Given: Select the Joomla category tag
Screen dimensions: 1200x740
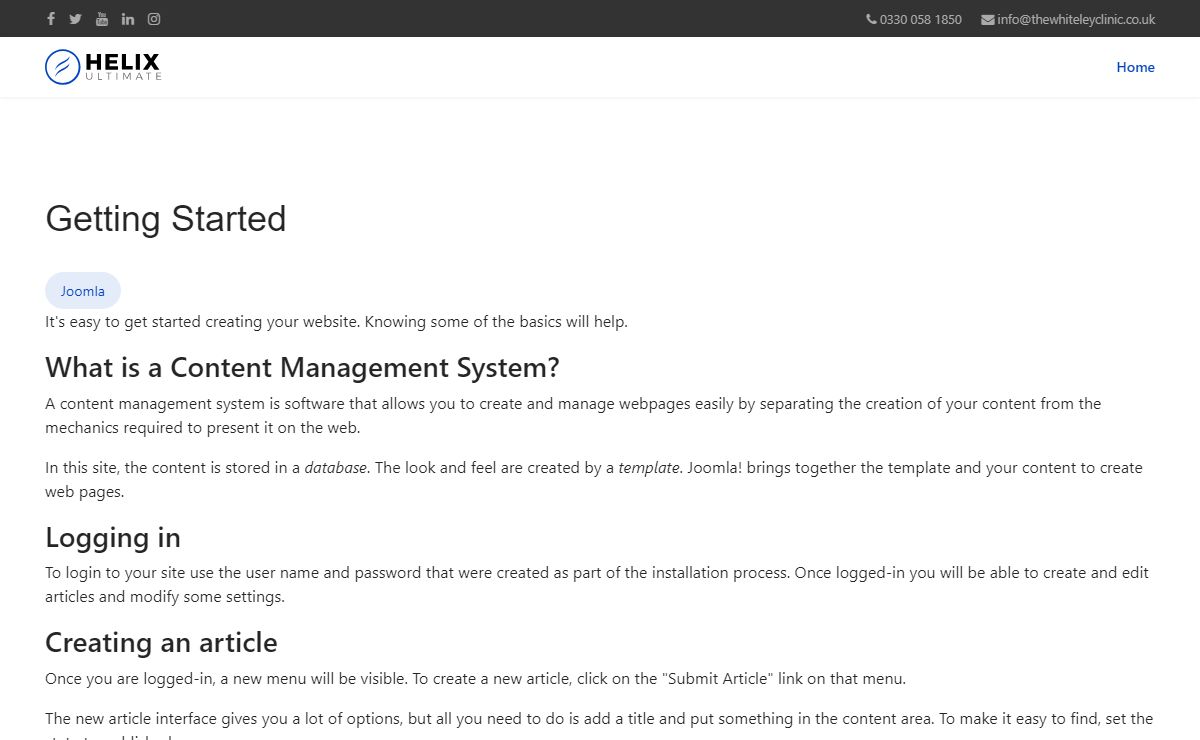Looking at the screenshot, I should click(83, 291).
